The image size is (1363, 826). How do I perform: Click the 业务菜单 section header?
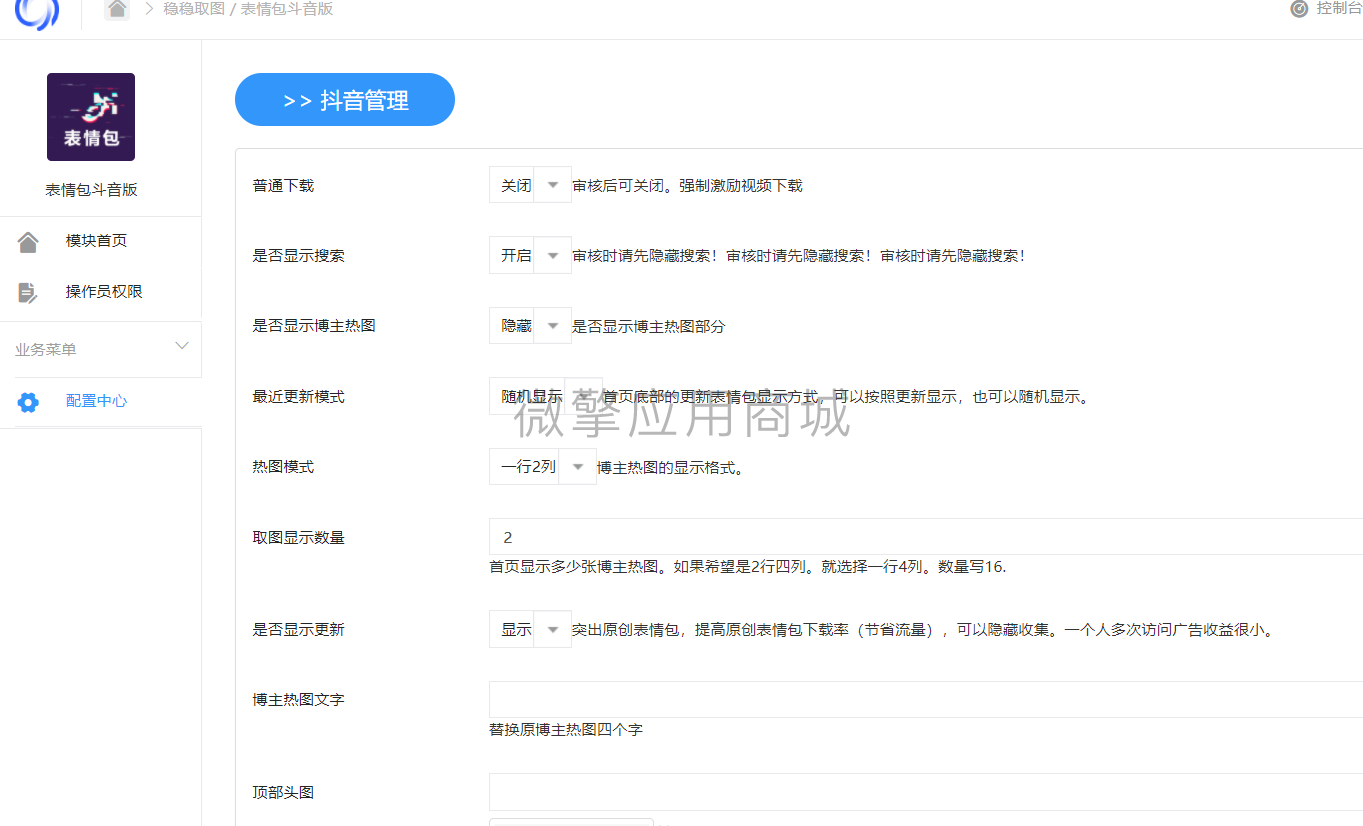(x=100, y=350)
